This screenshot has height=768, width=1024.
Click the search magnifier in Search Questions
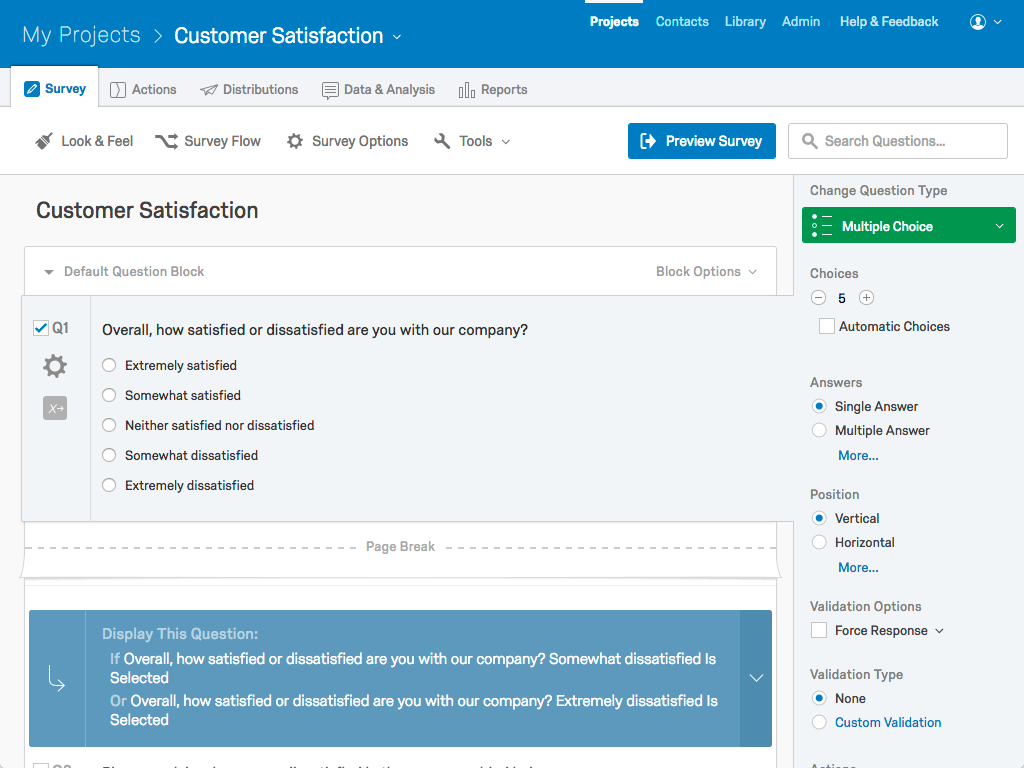click(x=808, y=141)
